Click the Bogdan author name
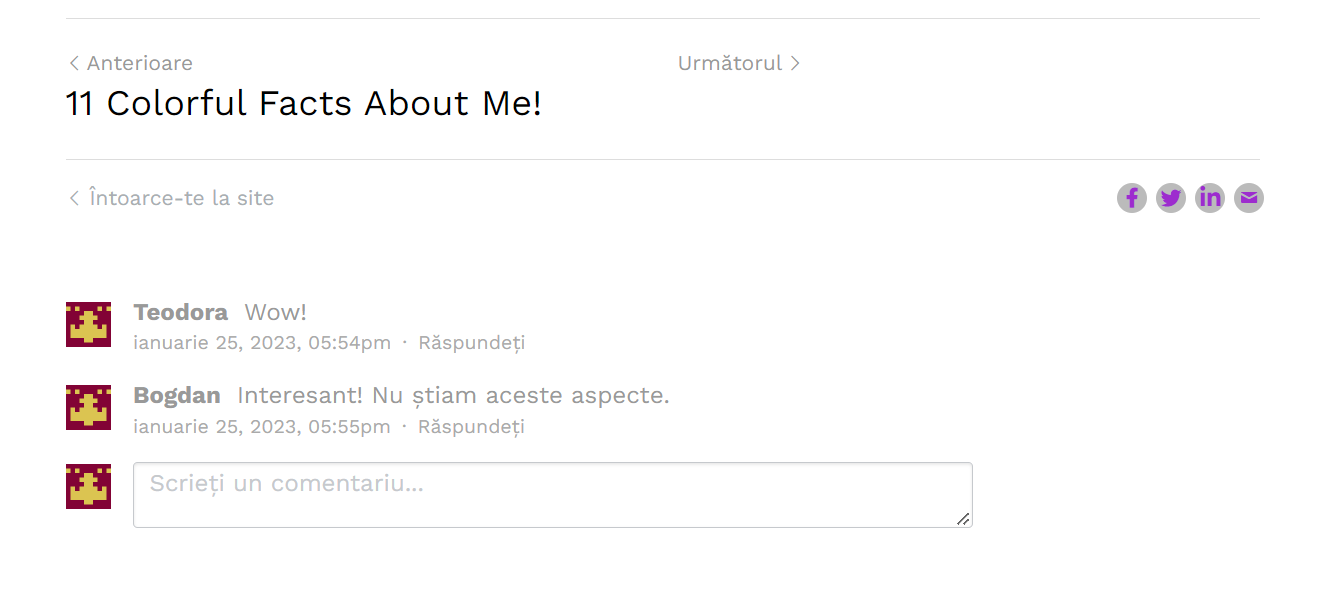Viewport: 1332px width, 607px height. [x=177, y=395]
